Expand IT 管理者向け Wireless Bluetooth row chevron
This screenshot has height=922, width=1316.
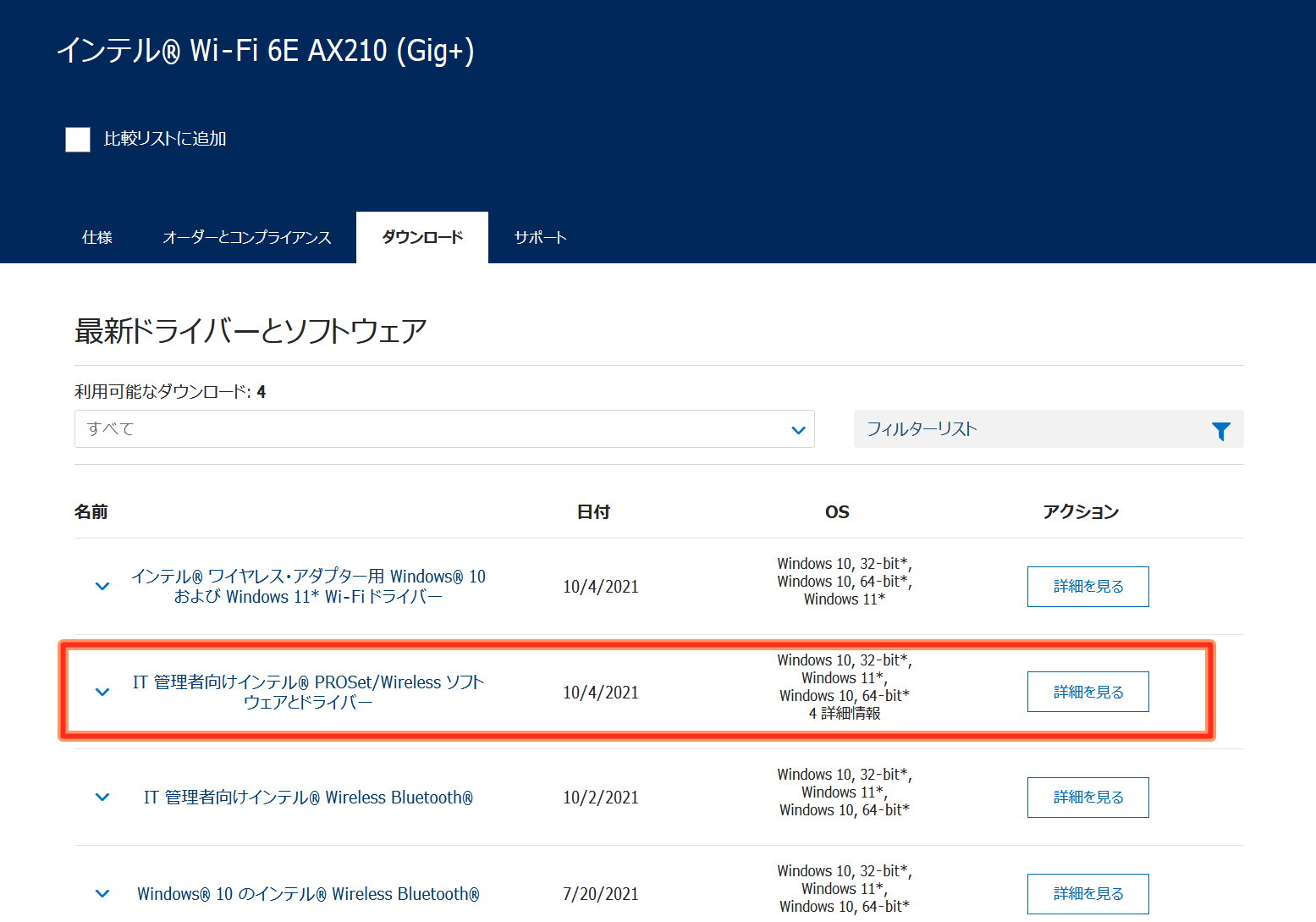[102, 798]
